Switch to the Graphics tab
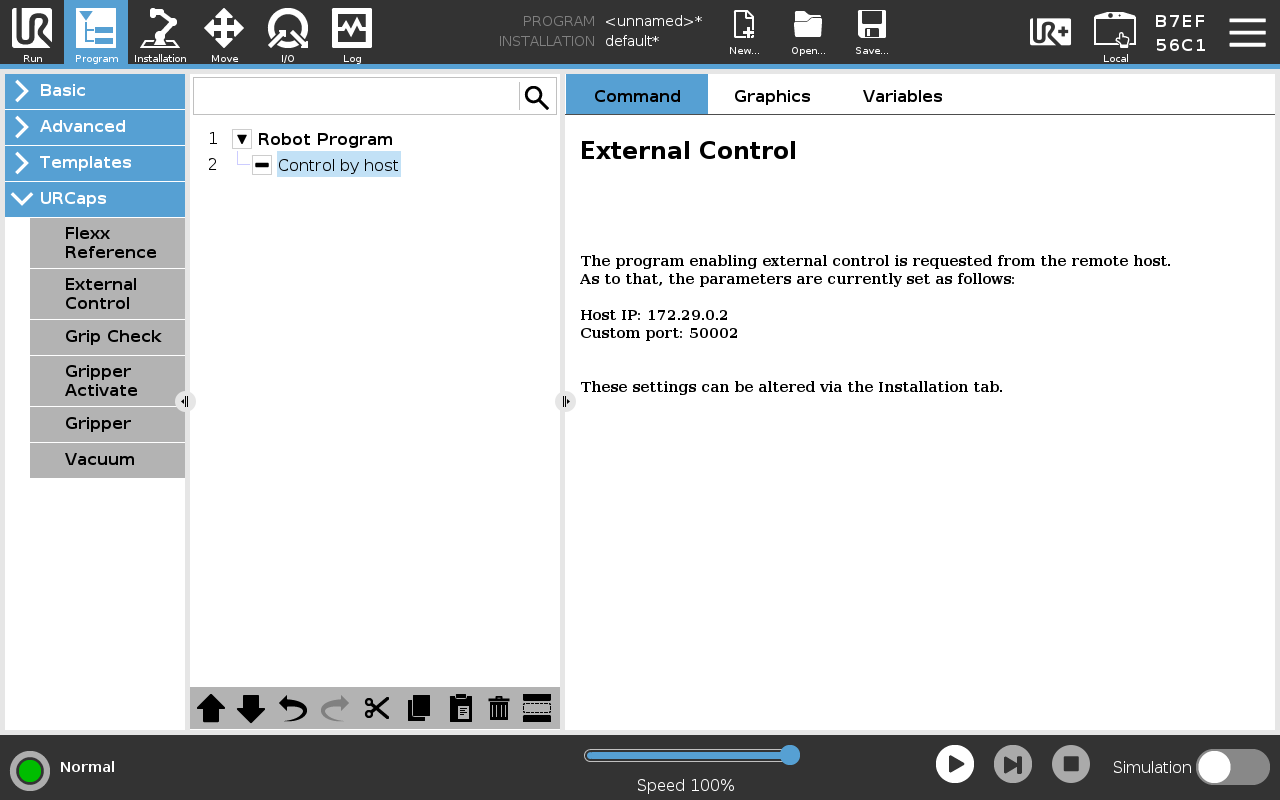Viewport: 1280px width, 800px height. pos(772,96)
